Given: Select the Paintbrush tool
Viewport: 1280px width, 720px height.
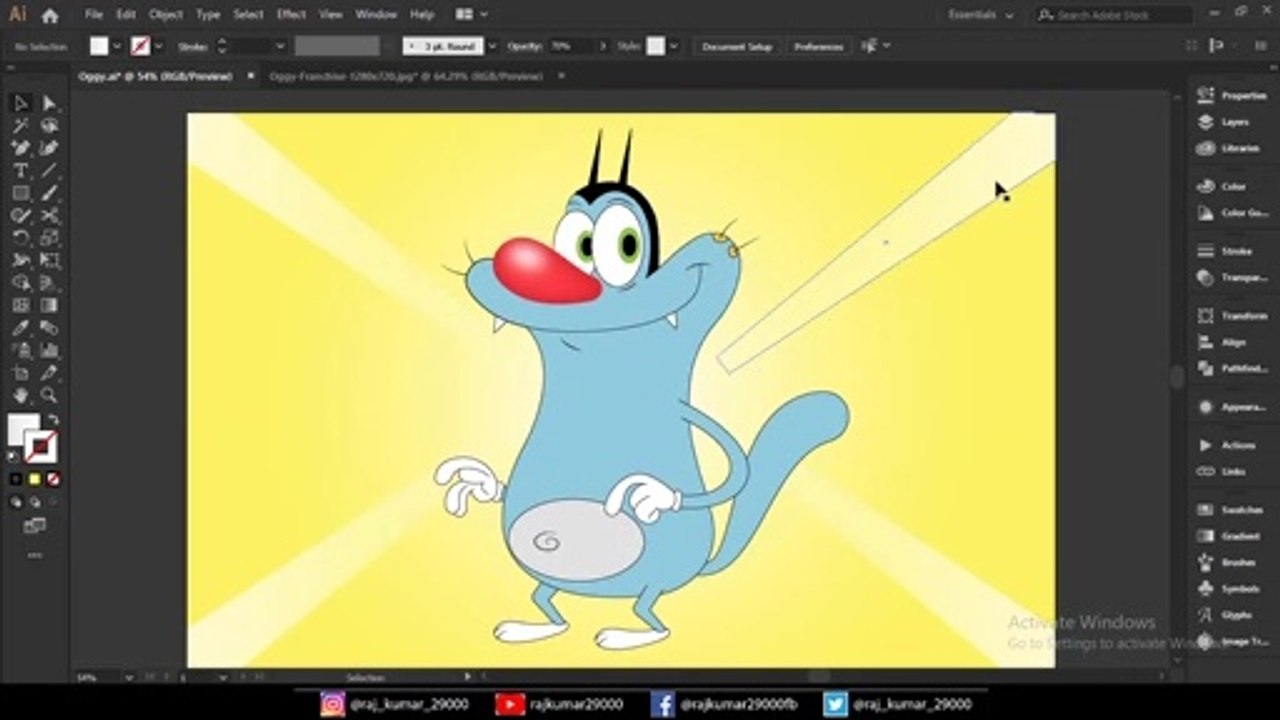Looking at the screenshot, I should point(49,193).
